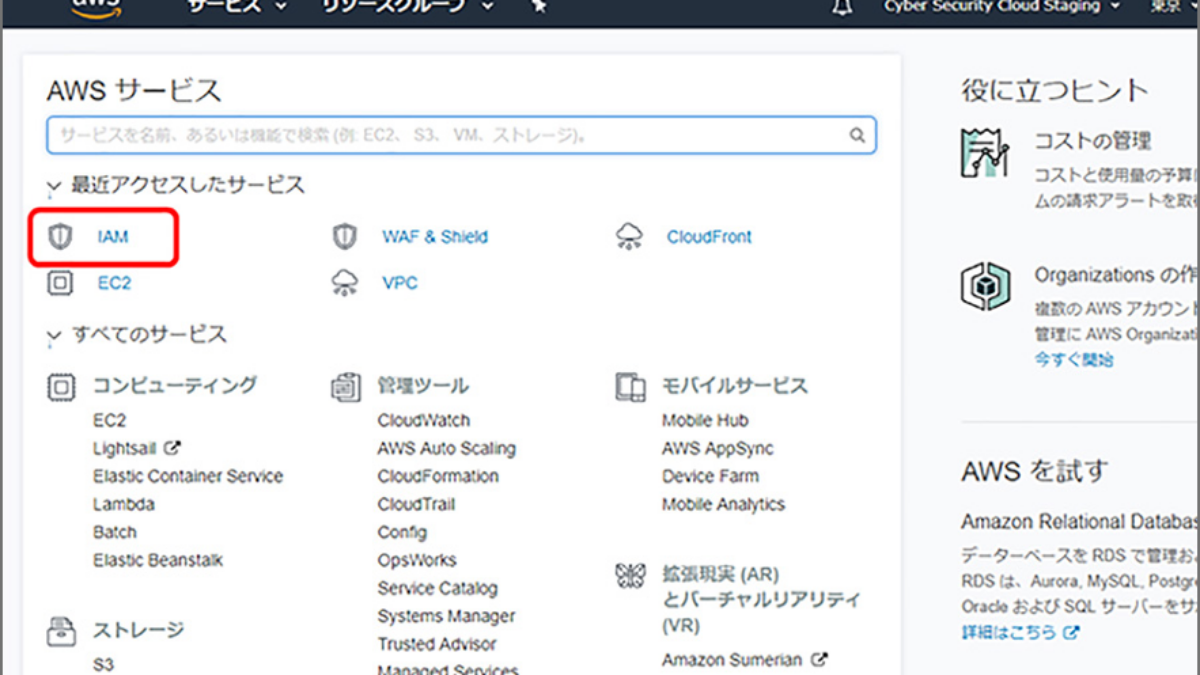Click the pin icon in top navigation
1200x675 pixels.
(x=539, y=7)
